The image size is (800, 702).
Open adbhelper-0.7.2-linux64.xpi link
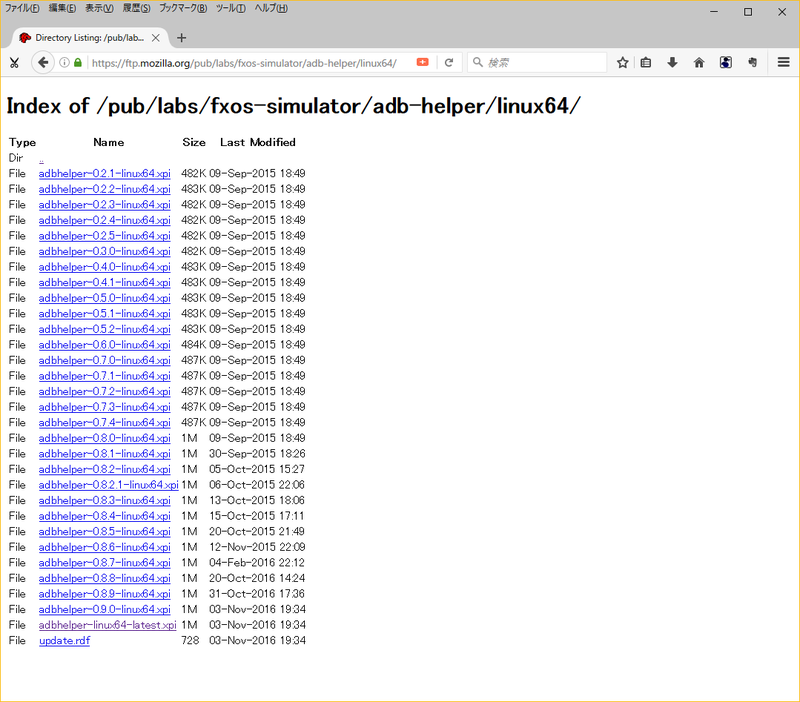click(x=105, y=391)
